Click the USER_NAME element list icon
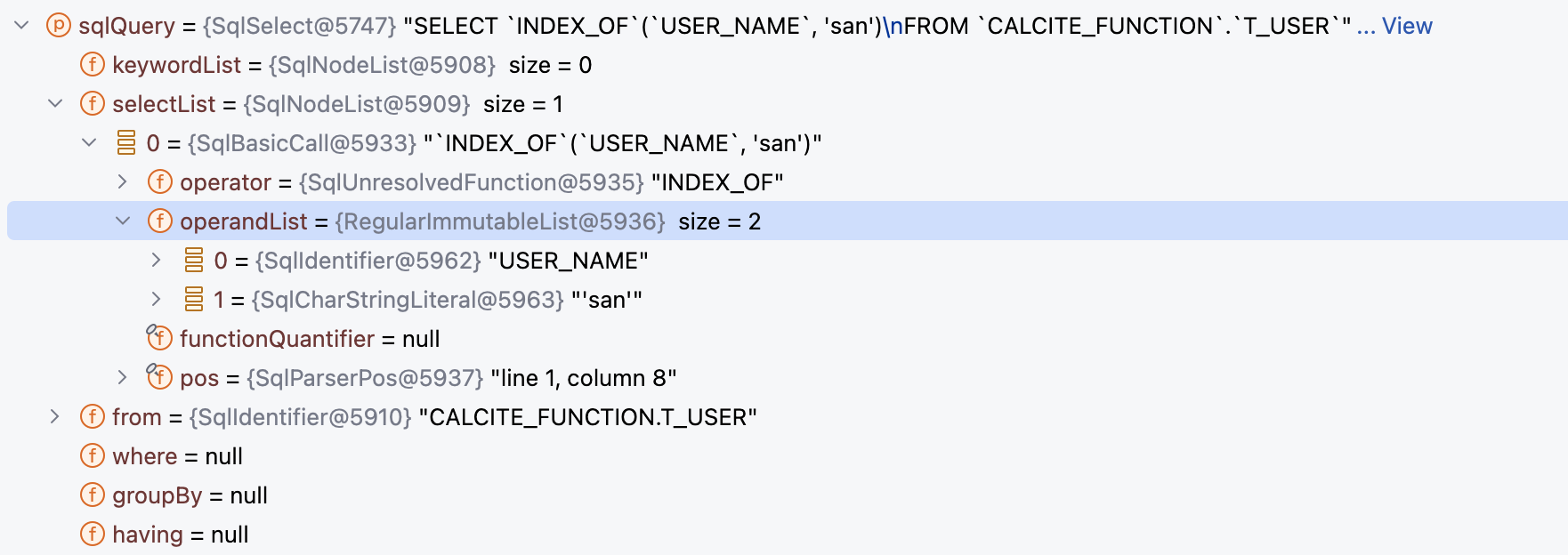This screenshot has height=555, width=1568. click(x=194, y=261)
